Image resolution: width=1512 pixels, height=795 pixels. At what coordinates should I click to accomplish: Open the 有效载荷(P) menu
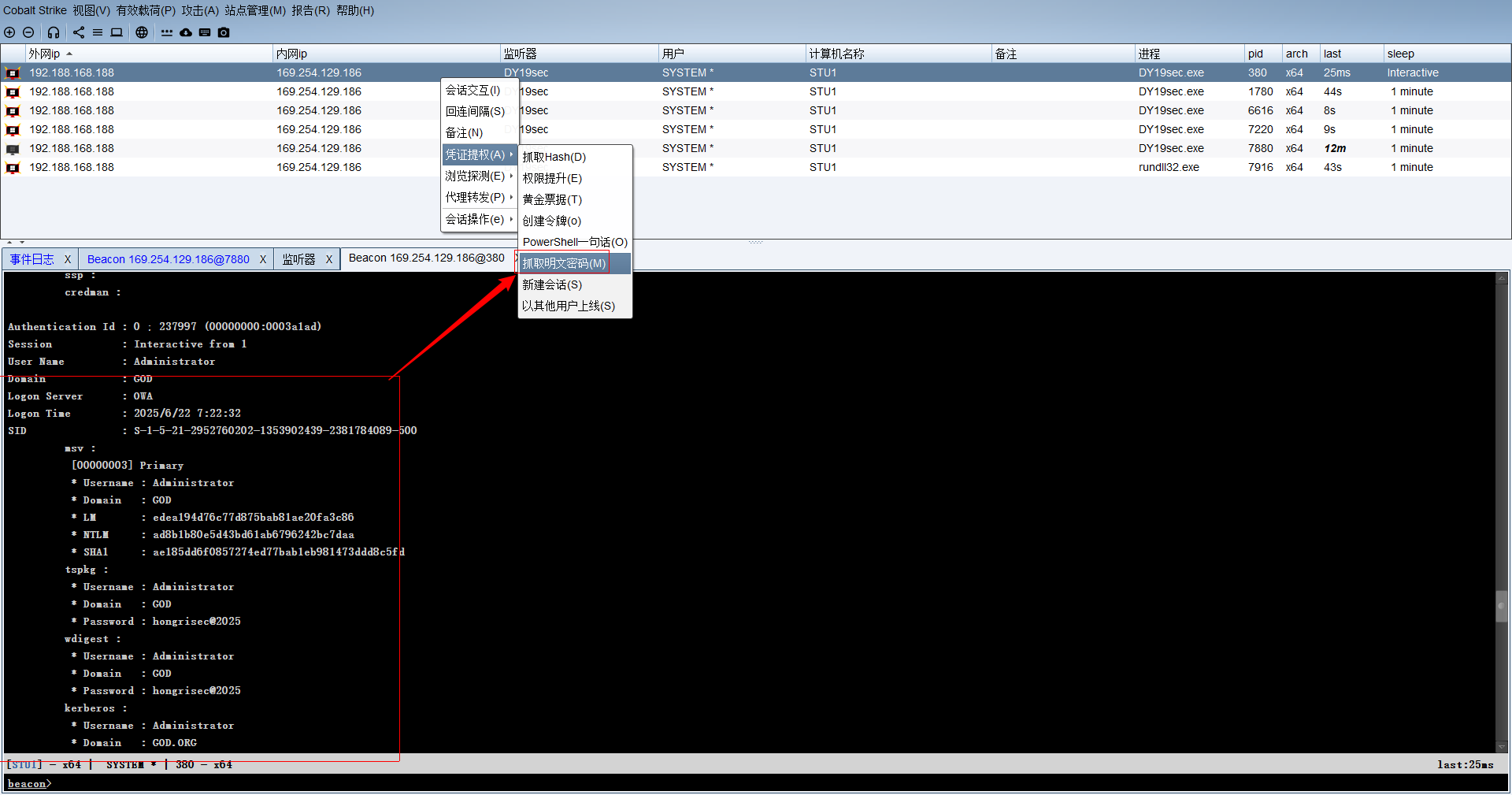(x=146, y=10)
